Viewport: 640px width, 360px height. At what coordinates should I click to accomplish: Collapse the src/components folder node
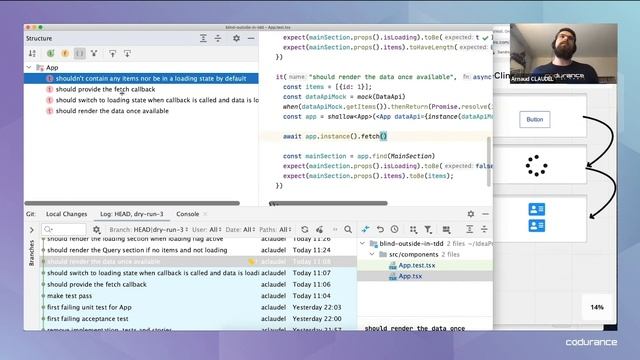[372, 254]
